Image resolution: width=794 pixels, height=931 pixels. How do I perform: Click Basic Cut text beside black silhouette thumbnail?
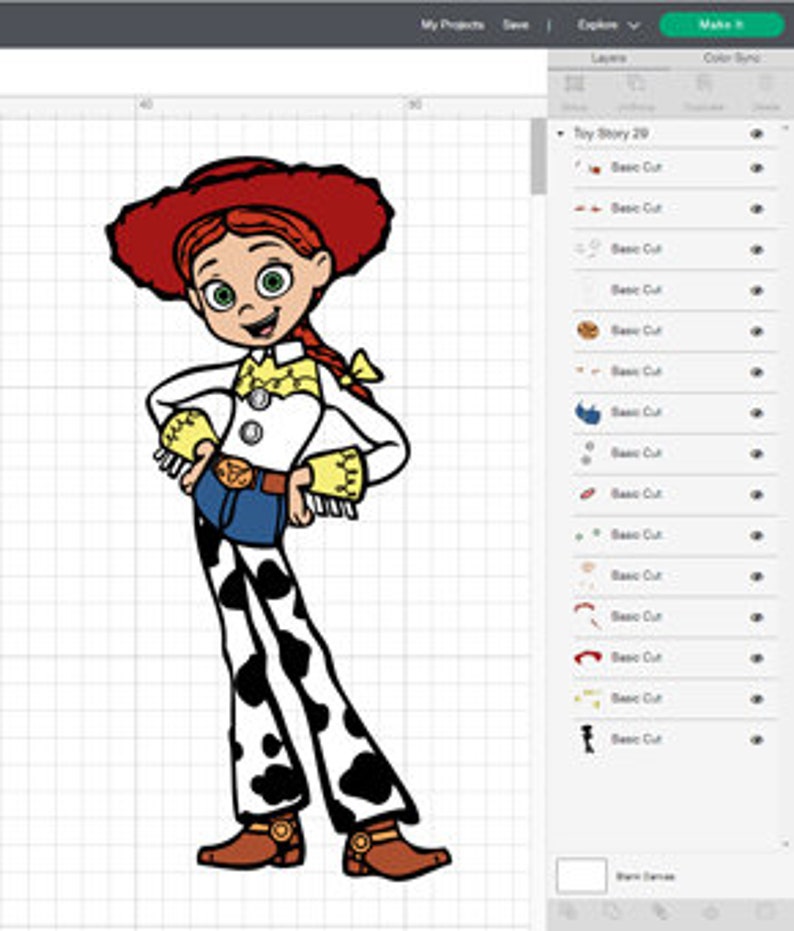[x=636, y=739]
